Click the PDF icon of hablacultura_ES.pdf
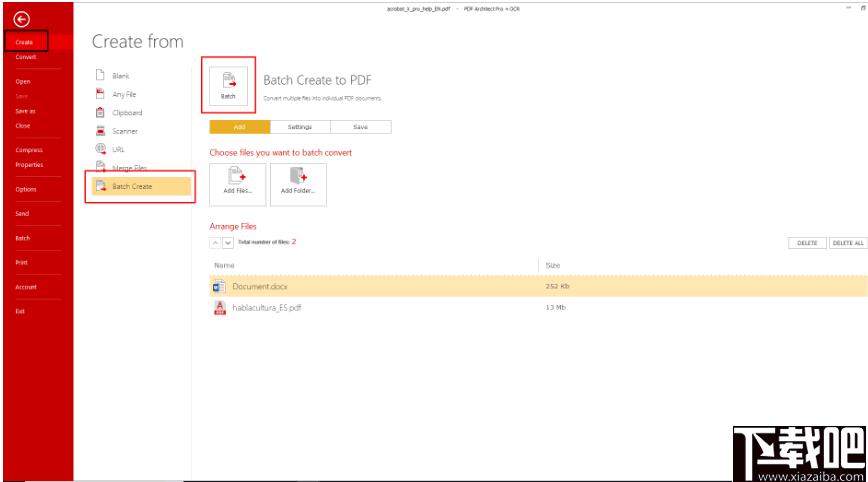This screenshot has width=868, height=482. 220,308
